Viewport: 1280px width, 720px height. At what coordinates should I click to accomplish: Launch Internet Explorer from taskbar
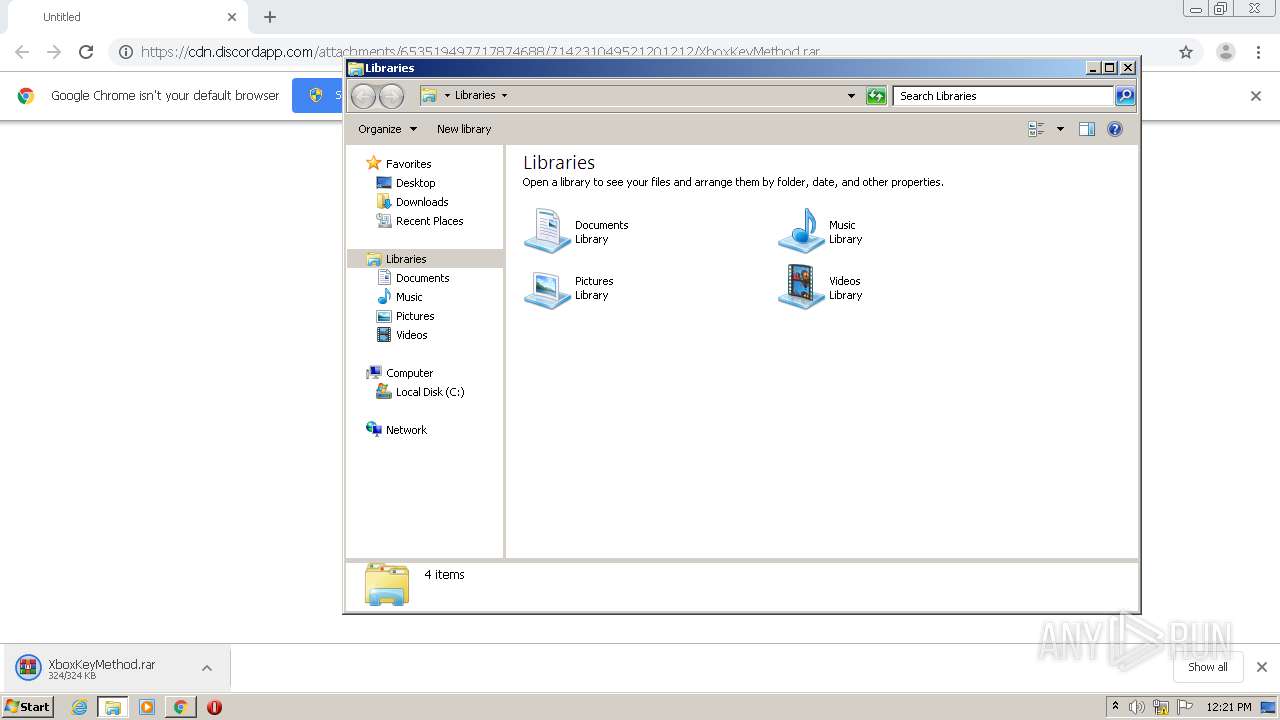(79, 707)
